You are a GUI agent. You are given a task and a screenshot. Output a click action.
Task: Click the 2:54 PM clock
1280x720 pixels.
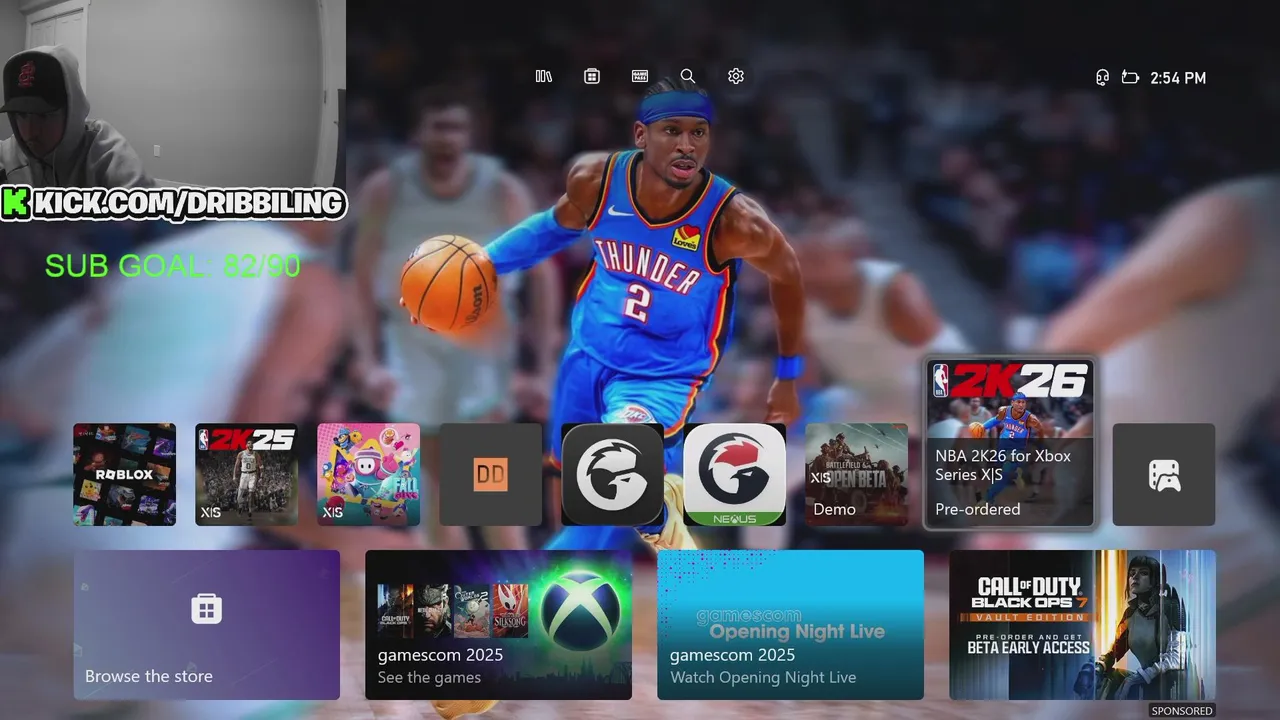click(1178, 77)
